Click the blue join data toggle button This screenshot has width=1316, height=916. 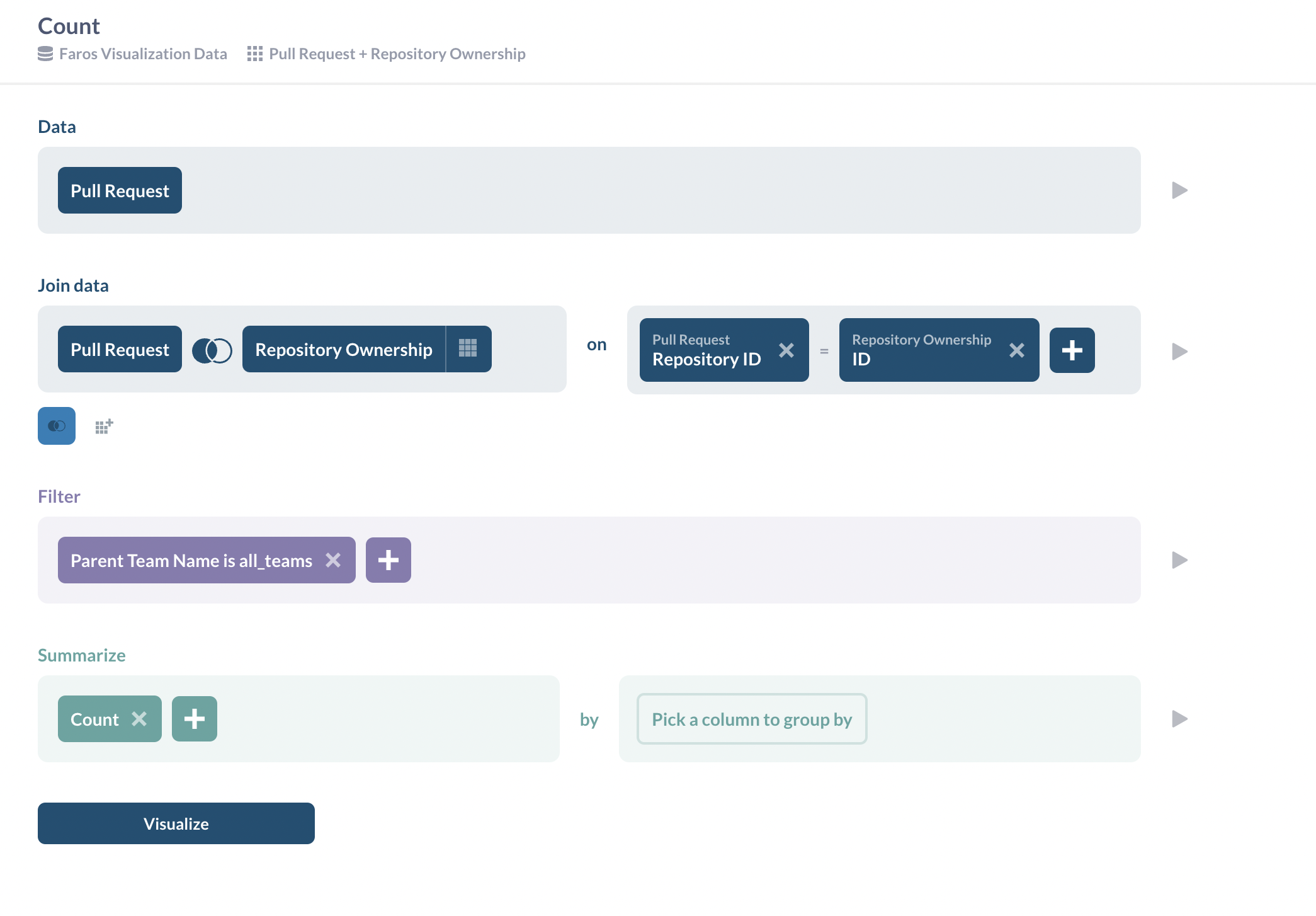(57, 426)
